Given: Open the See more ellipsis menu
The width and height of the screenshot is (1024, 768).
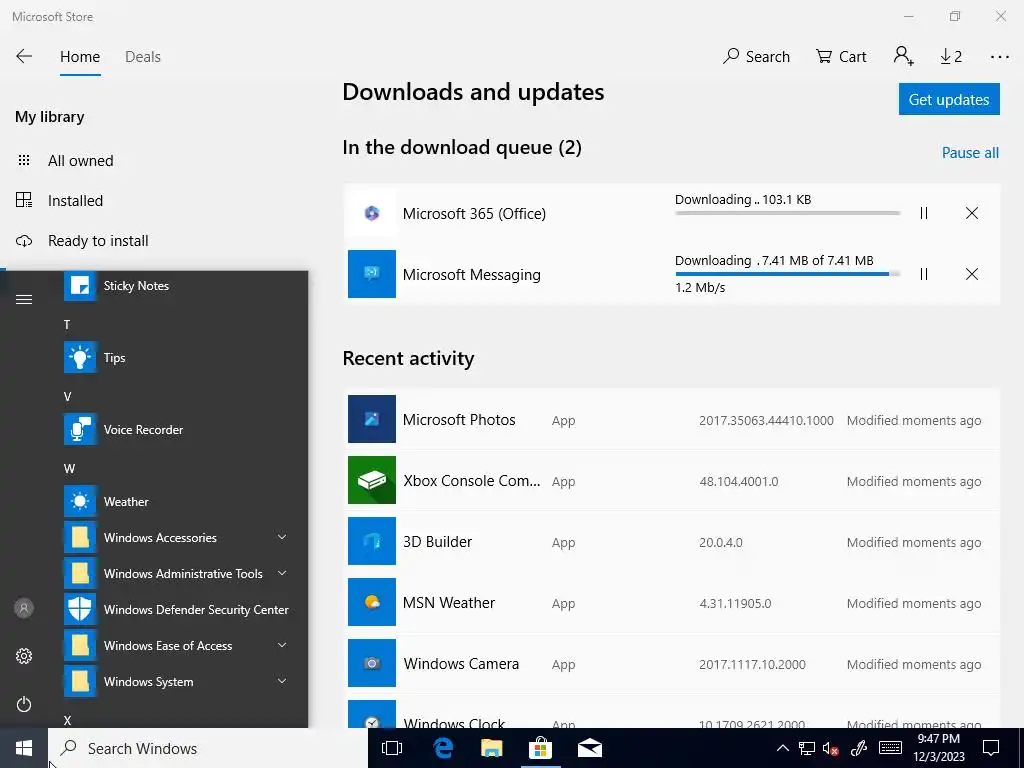Looking at the screenshot, I should (x=999, y=57).
